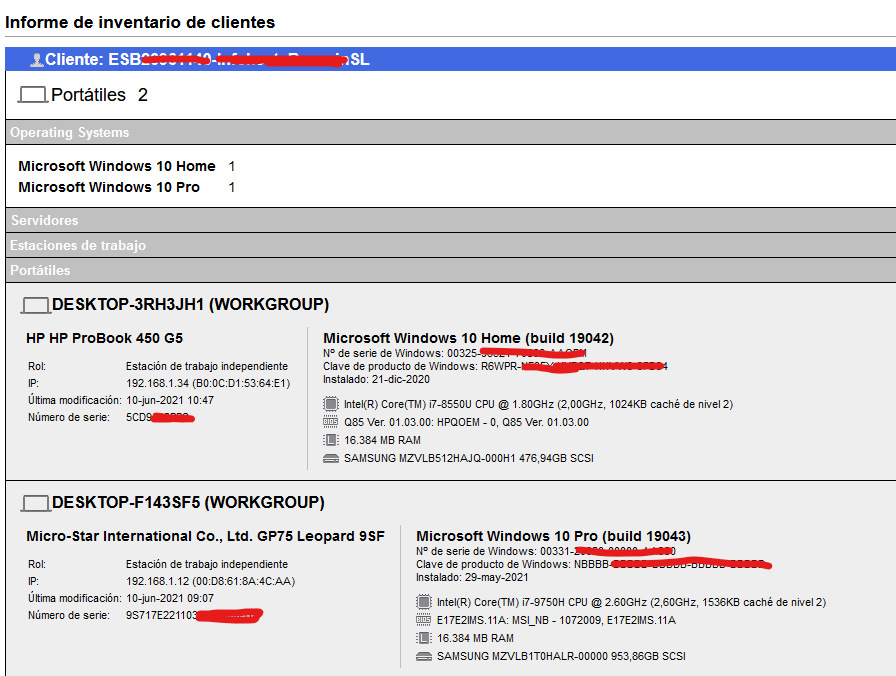Click Microsoft Windows 10 Pro (build 19043) heading

[x=553, y=536]
